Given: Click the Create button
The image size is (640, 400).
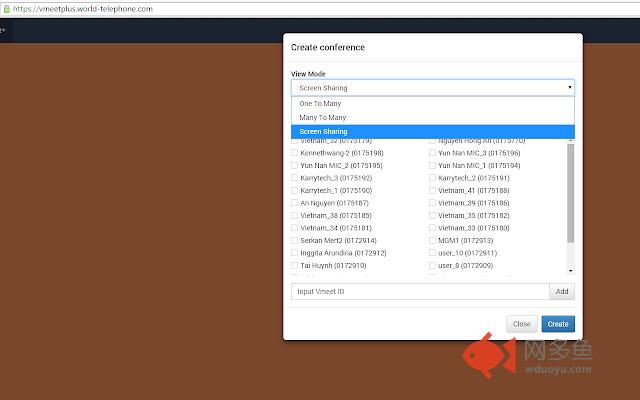Looking at the screenshot, I should (x=558, y=324).
